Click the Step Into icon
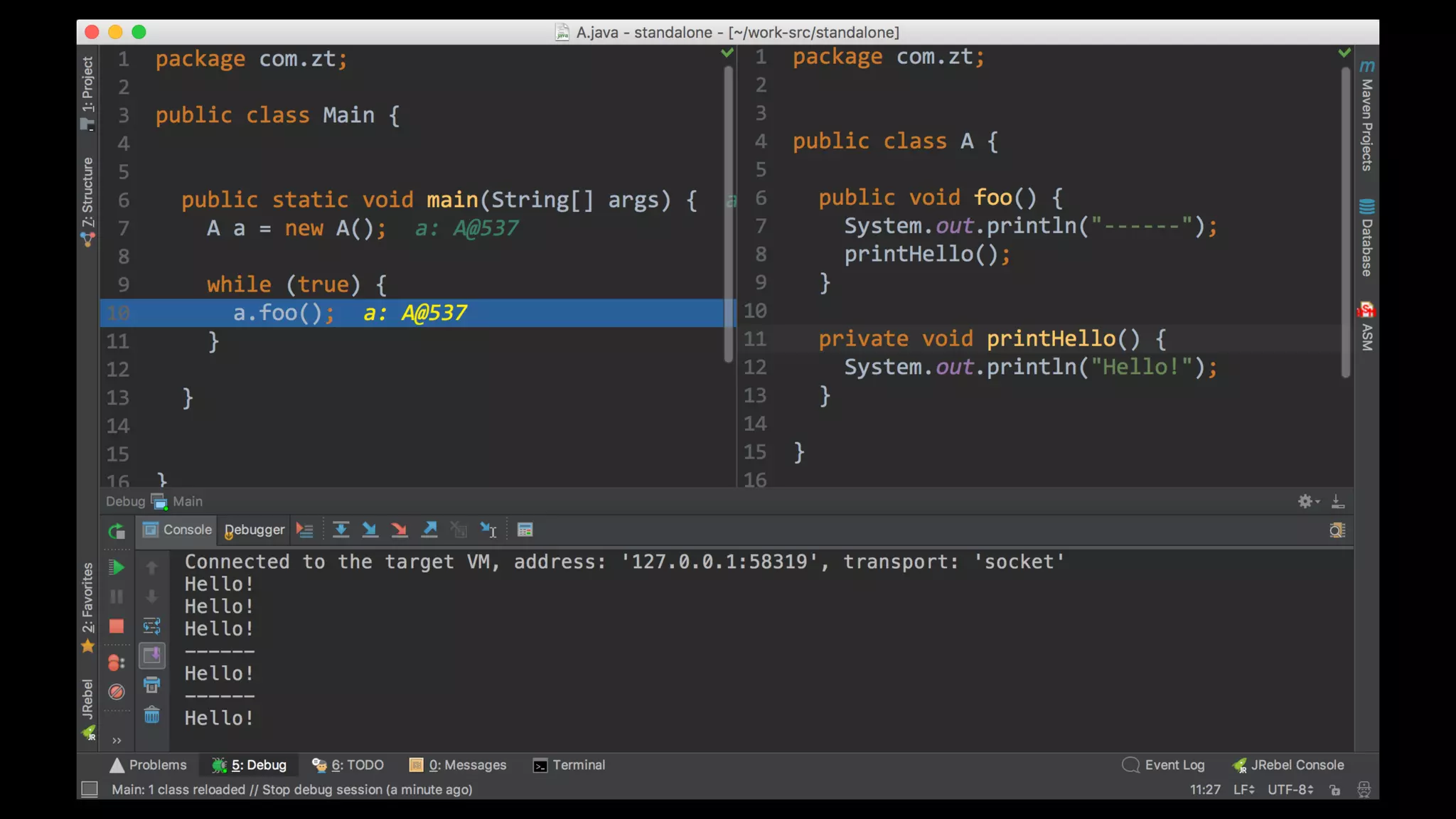Viewport: 1456px width, 819px height. pos(370,530)
